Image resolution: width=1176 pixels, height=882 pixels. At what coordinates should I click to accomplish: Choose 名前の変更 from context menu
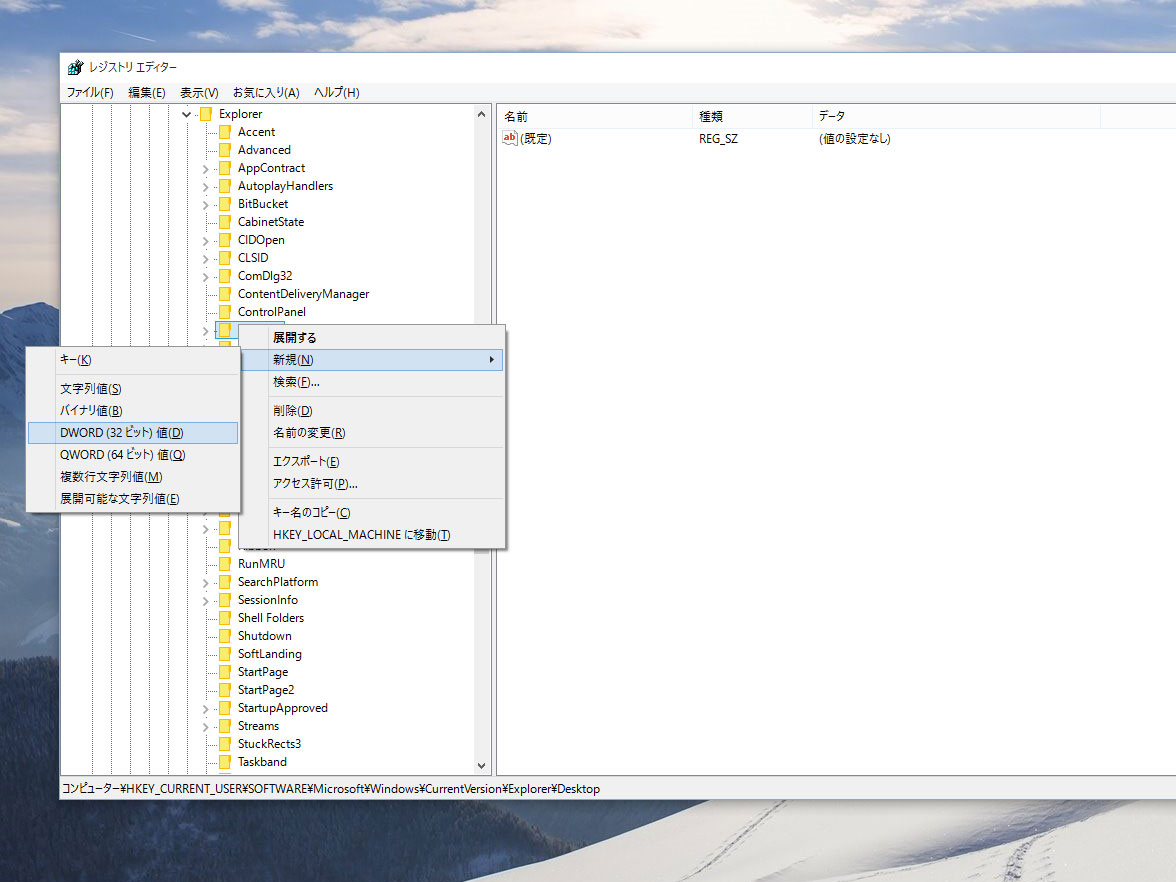point(308,433)
